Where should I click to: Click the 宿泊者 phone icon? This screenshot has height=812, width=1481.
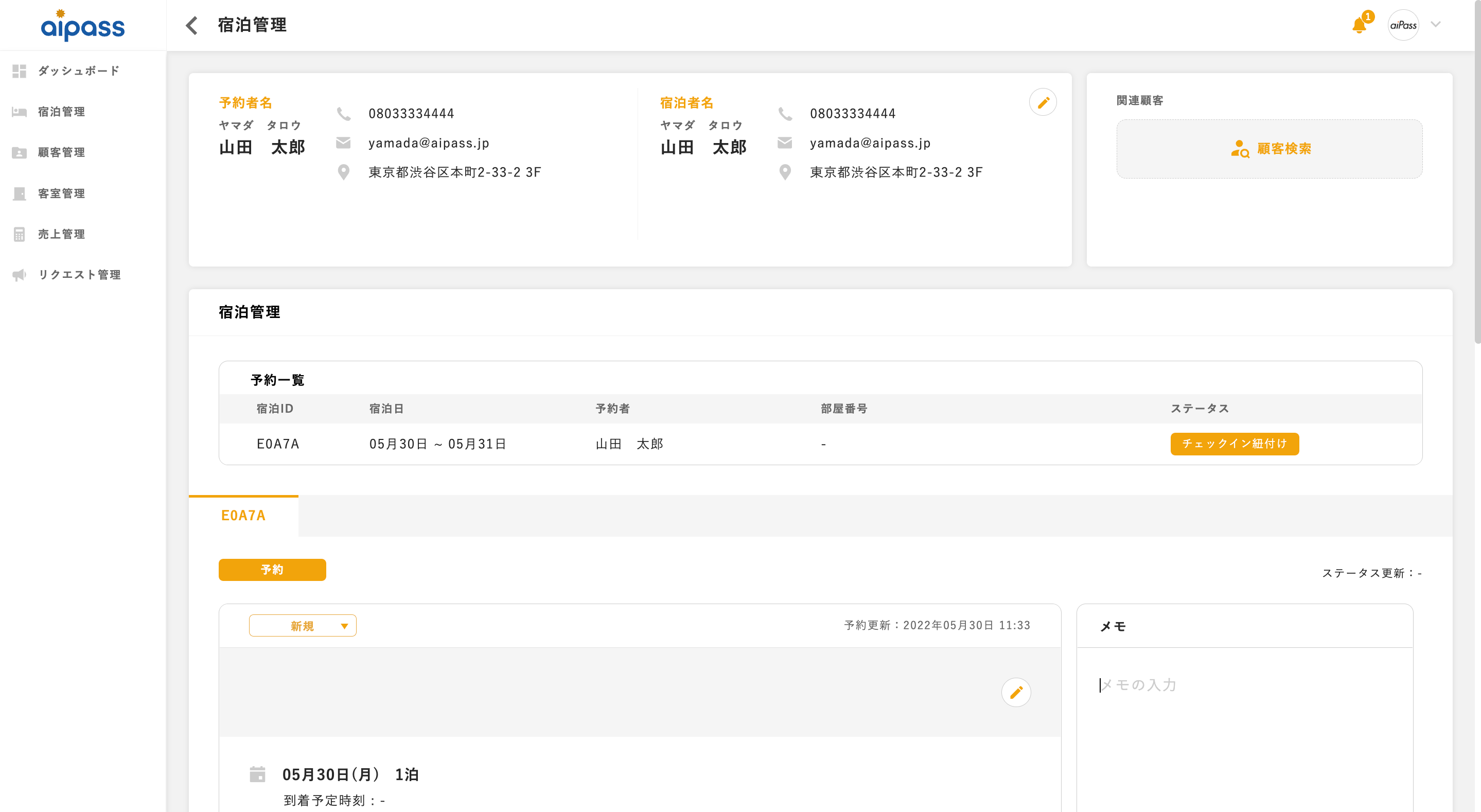point(785,114)
